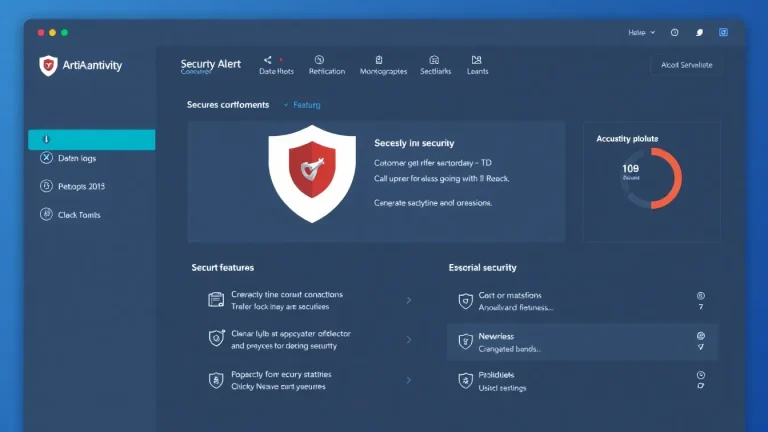Click the Securt features heading
Image resolution: width=768 pixels, height=432 pixels.
click(222, 268)
